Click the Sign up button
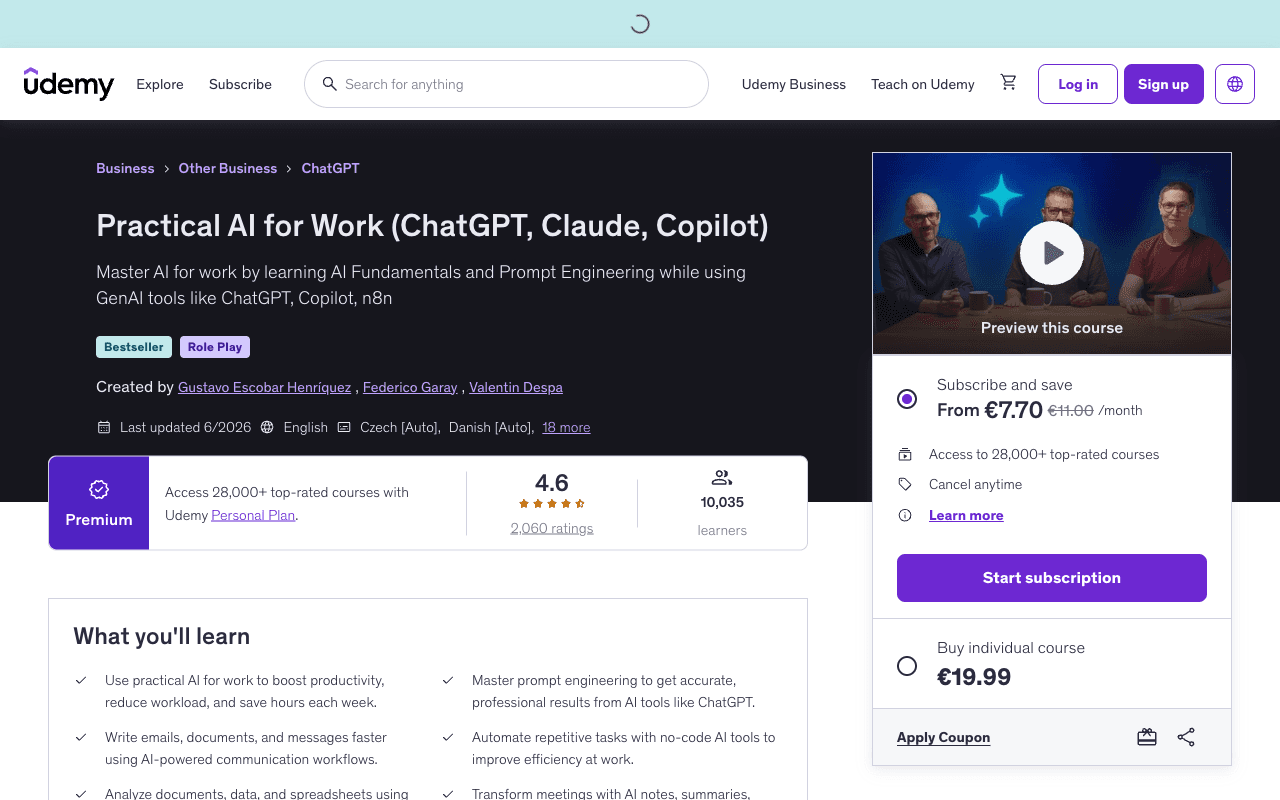This screenshot has height=800, width=1280. click(x=1164, y=84)
